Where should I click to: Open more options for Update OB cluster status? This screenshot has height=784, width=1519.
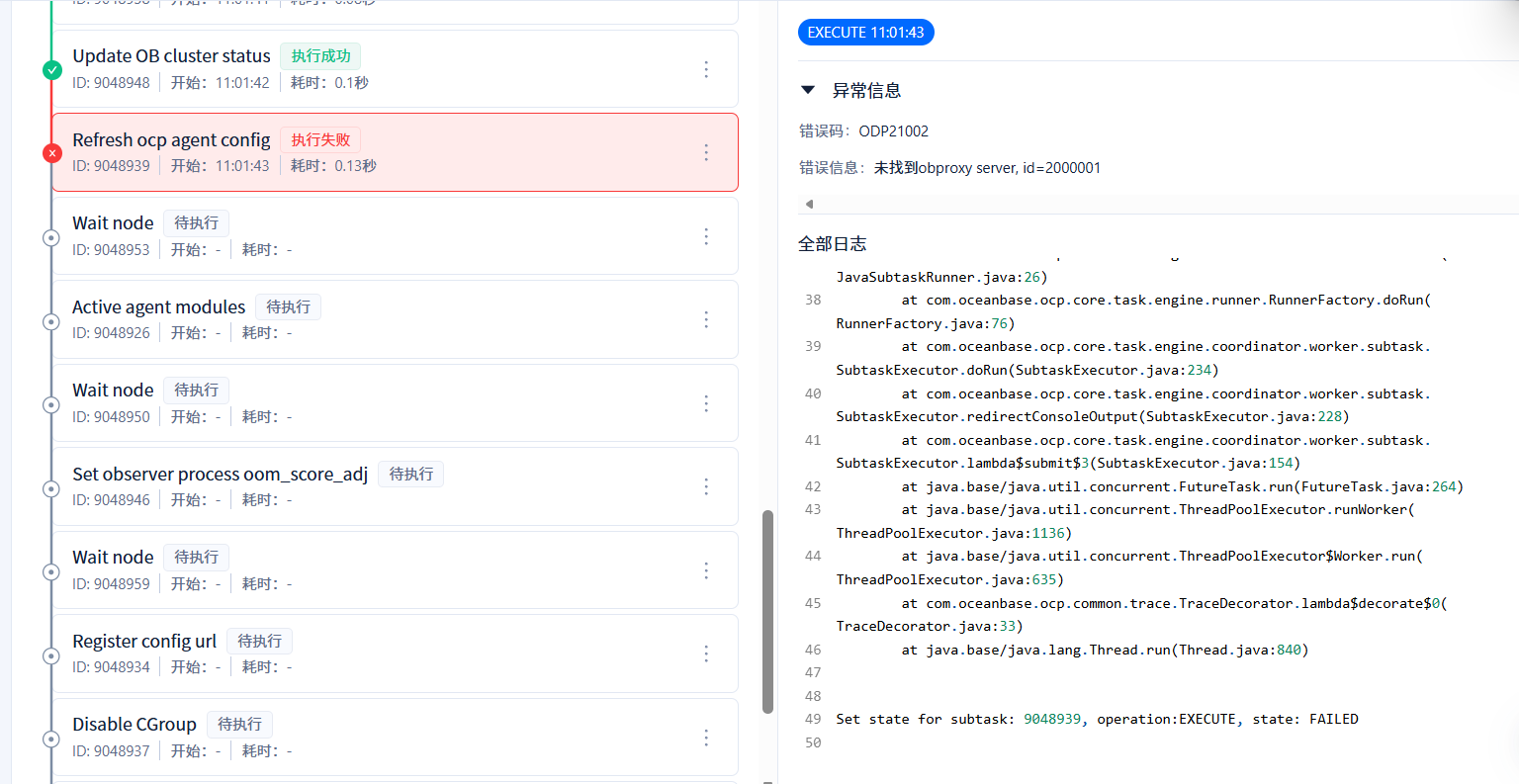706,69
